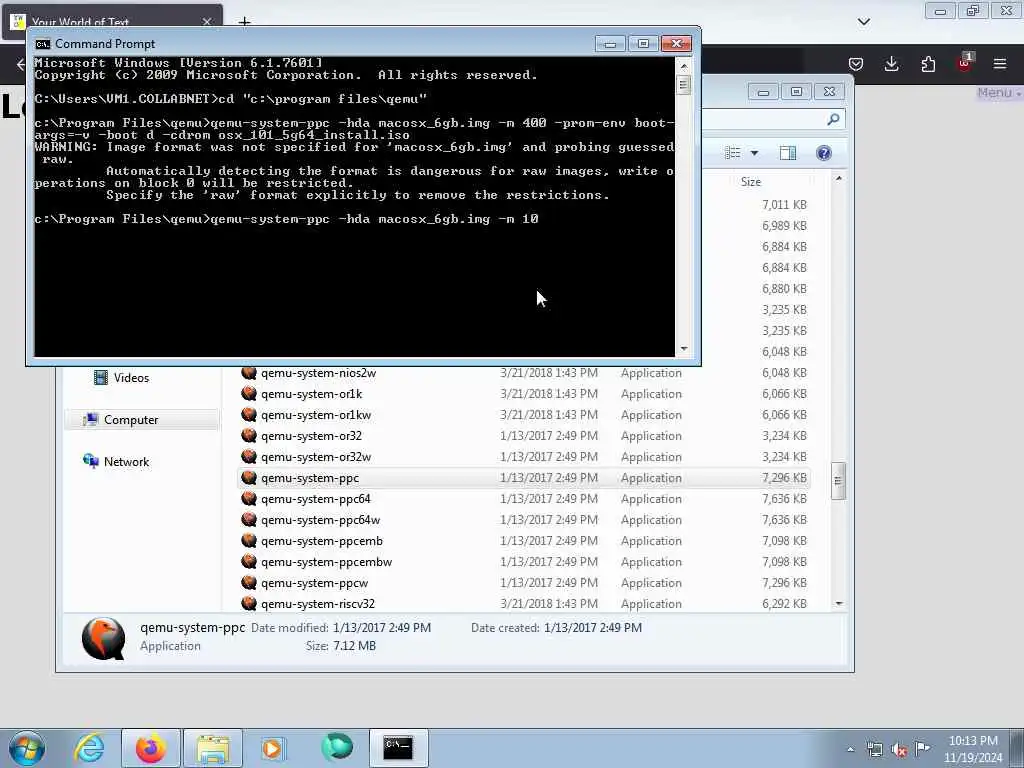Click Date modified value in details pane
This screenshot has height=768, width=1024.
point(381,628)
